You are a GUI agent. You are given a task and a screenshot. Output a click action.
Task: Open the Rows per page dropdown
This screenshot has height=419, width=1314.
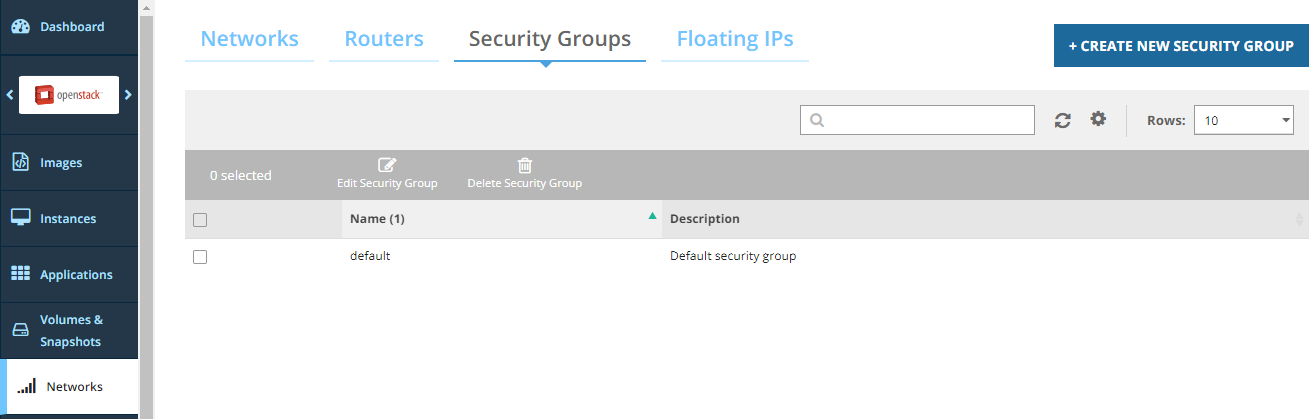tap(1243, 120)
